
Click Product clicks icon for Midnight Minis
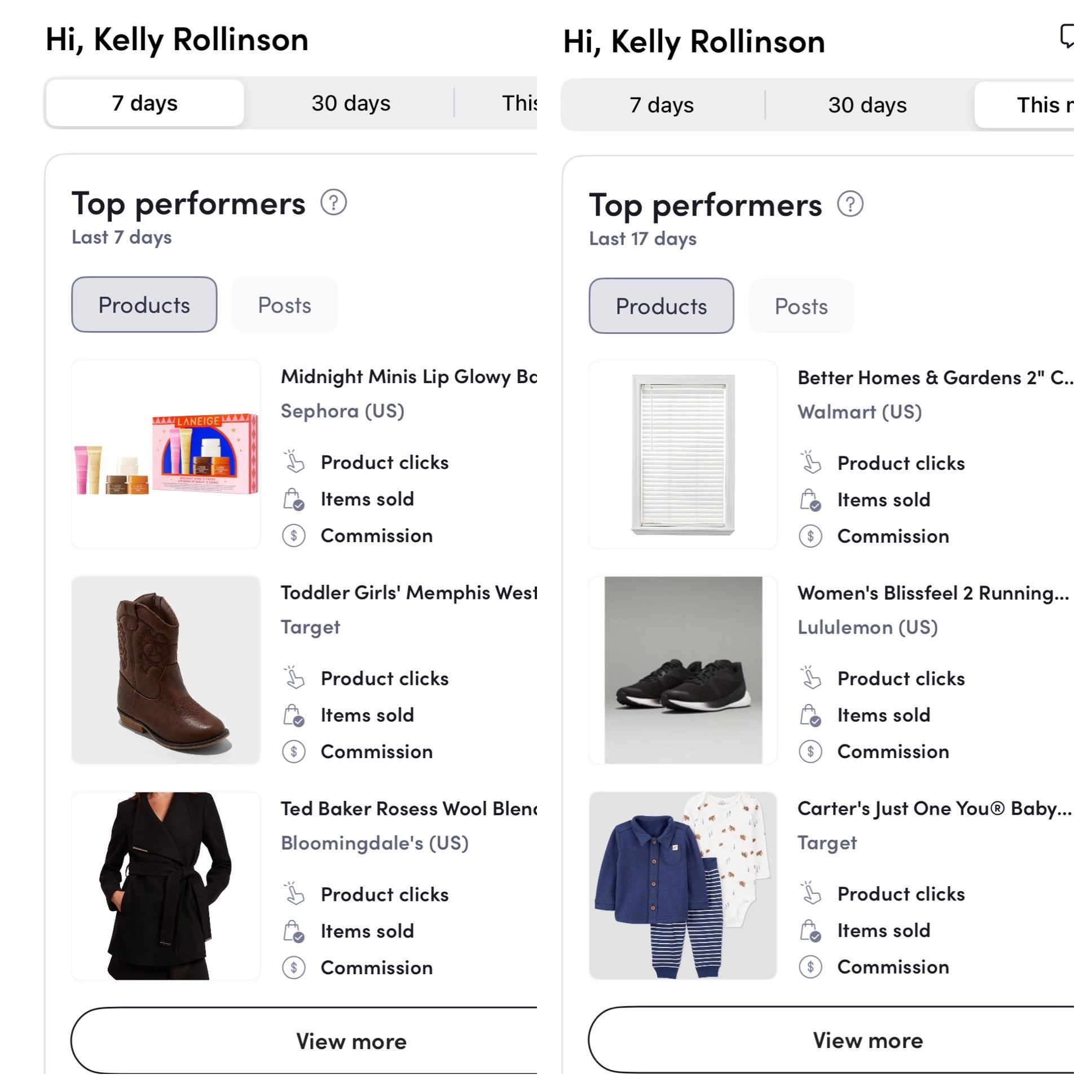294,462
